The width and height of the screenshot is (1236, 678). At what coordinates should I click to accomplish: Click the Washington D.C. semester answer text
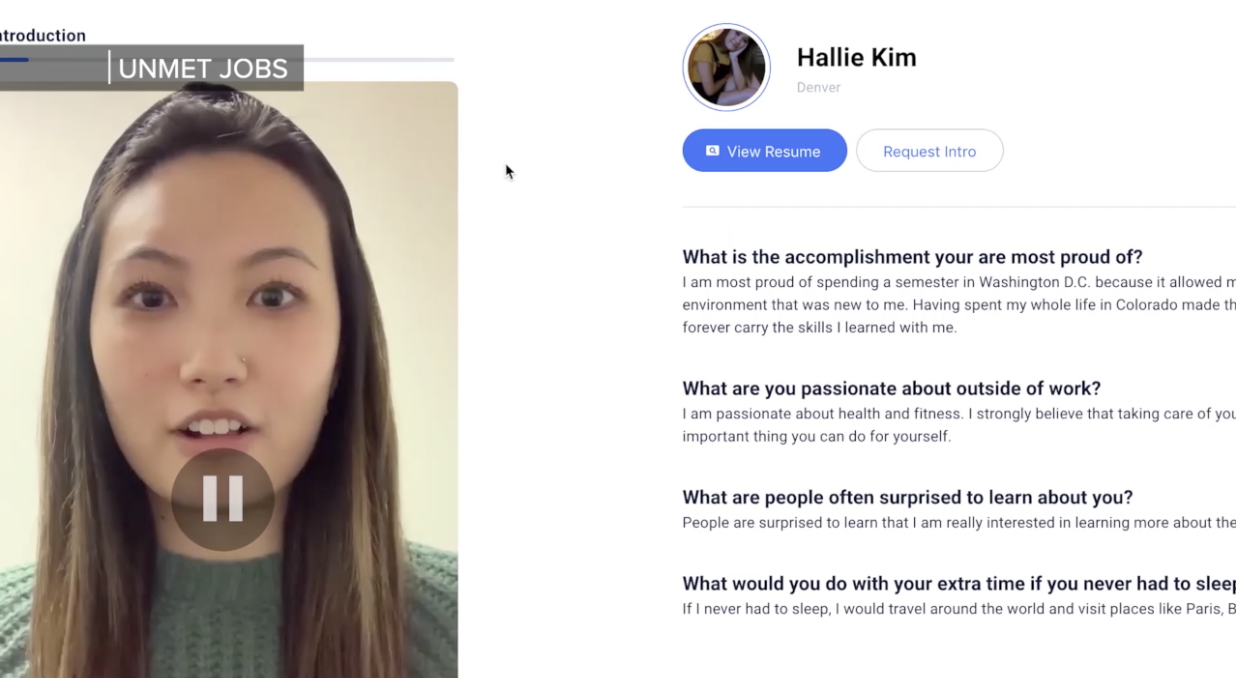tap(959, 305)
